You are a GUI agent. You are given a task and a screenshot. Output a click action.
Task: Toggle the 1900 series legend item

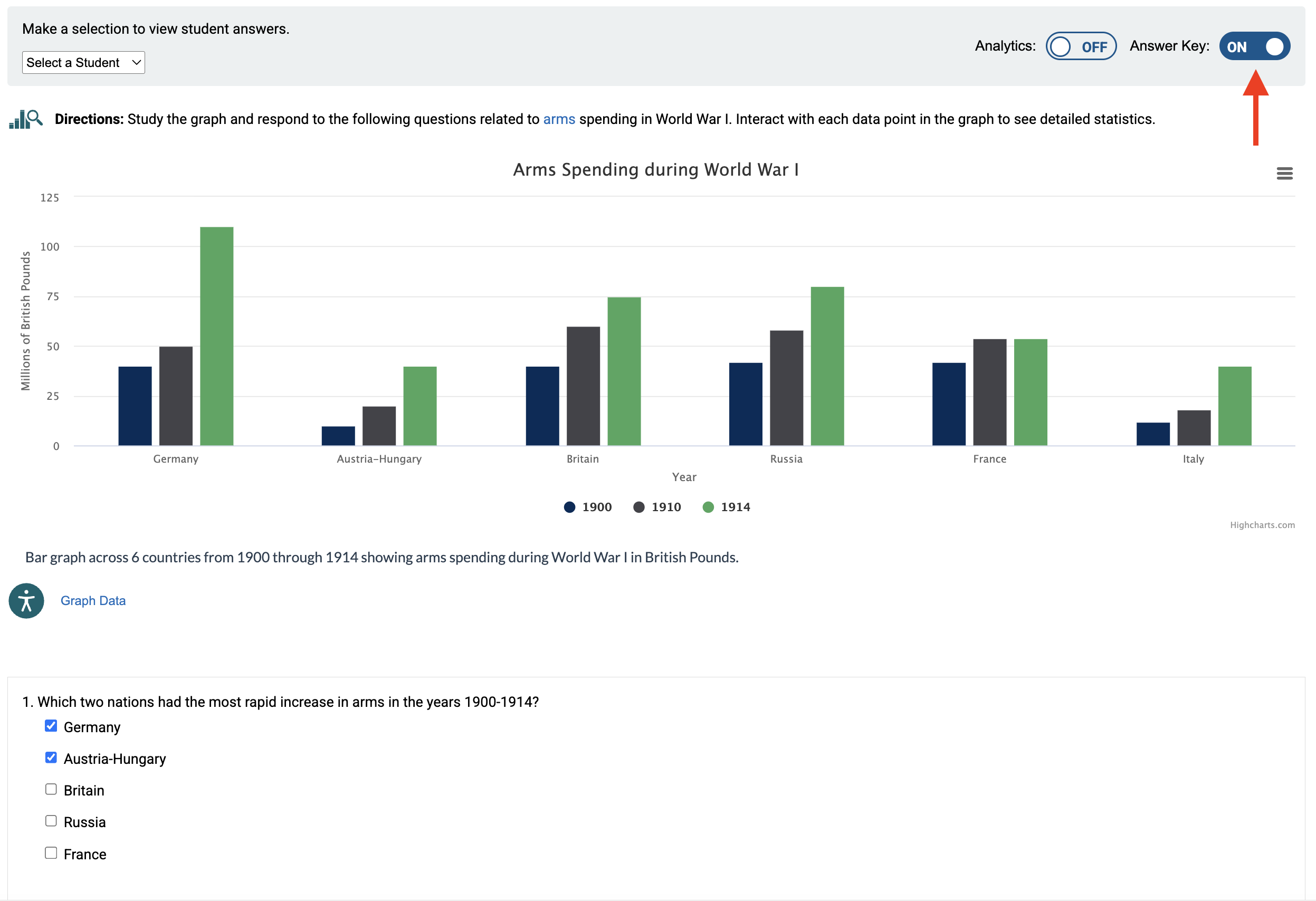(x=588, y=507)
